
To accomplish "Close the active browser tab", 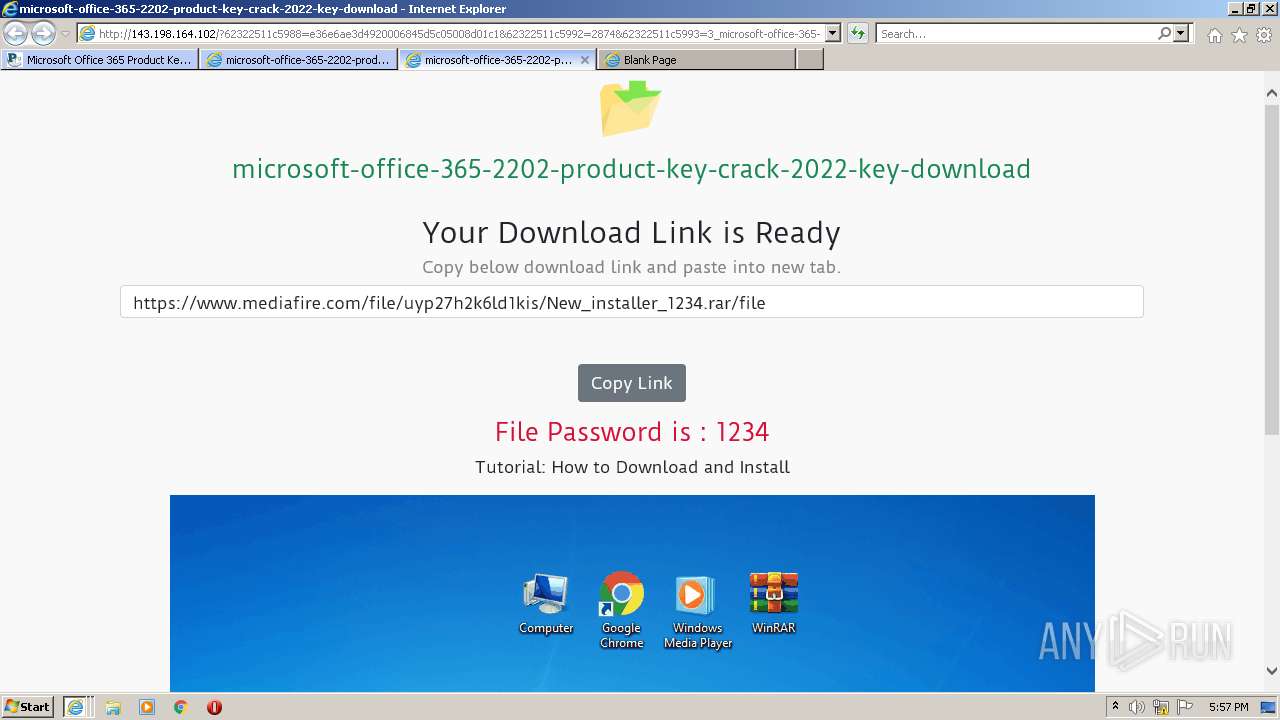I will pyautogui.click(x=585, y=60).
